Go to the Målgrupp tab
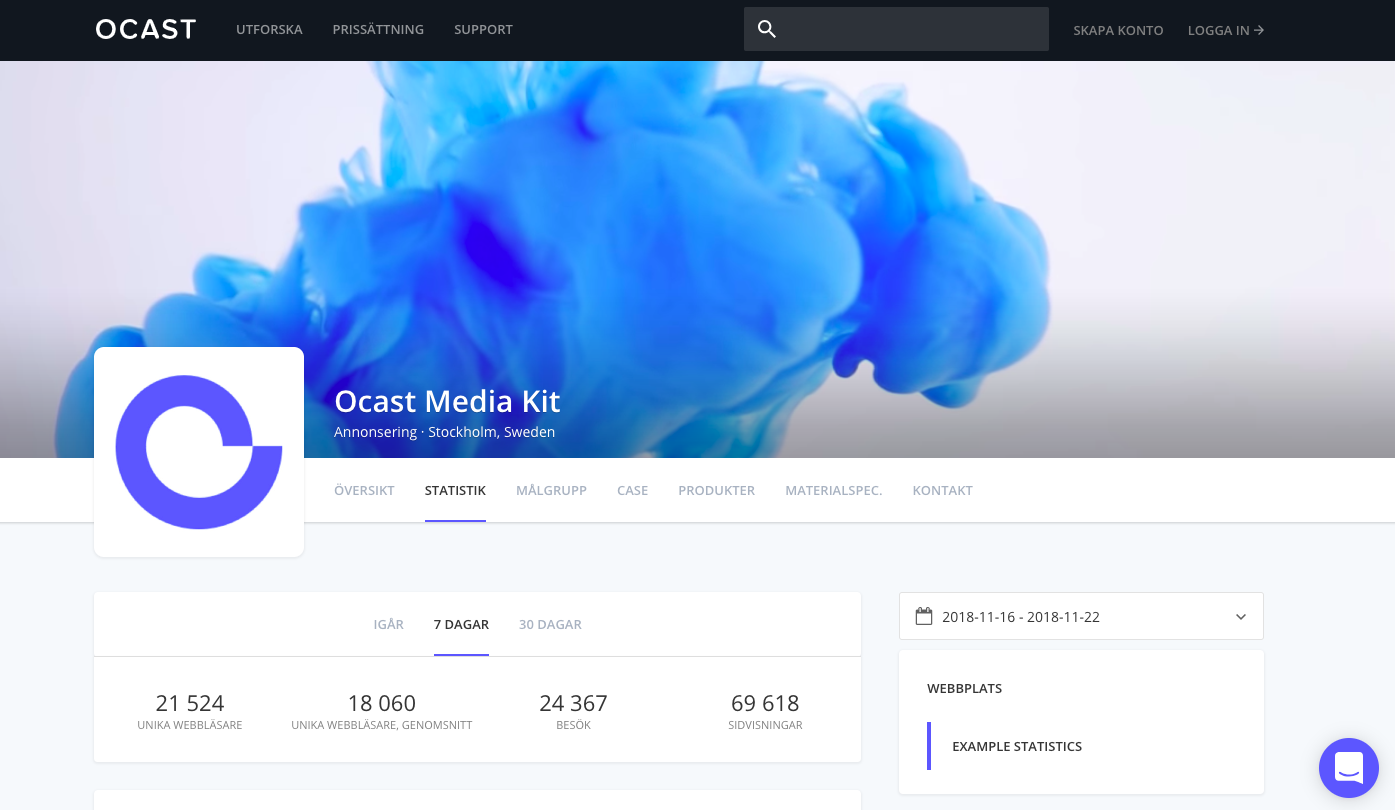The image size is (1395, 810). [x=551, y=491]
